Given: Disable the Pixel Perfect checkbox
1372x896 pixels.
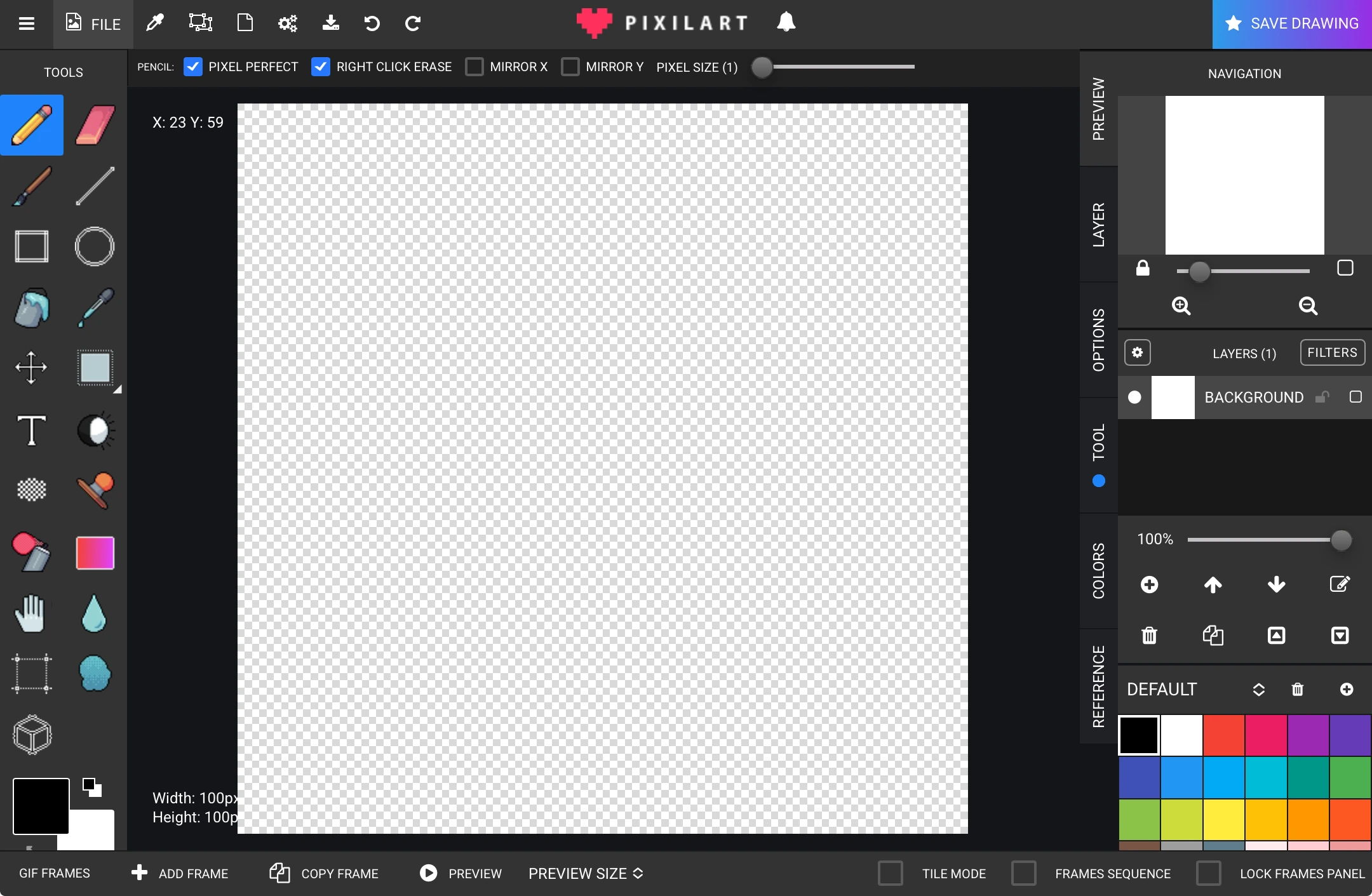Looking at the screenshot, I should point(193,67).
